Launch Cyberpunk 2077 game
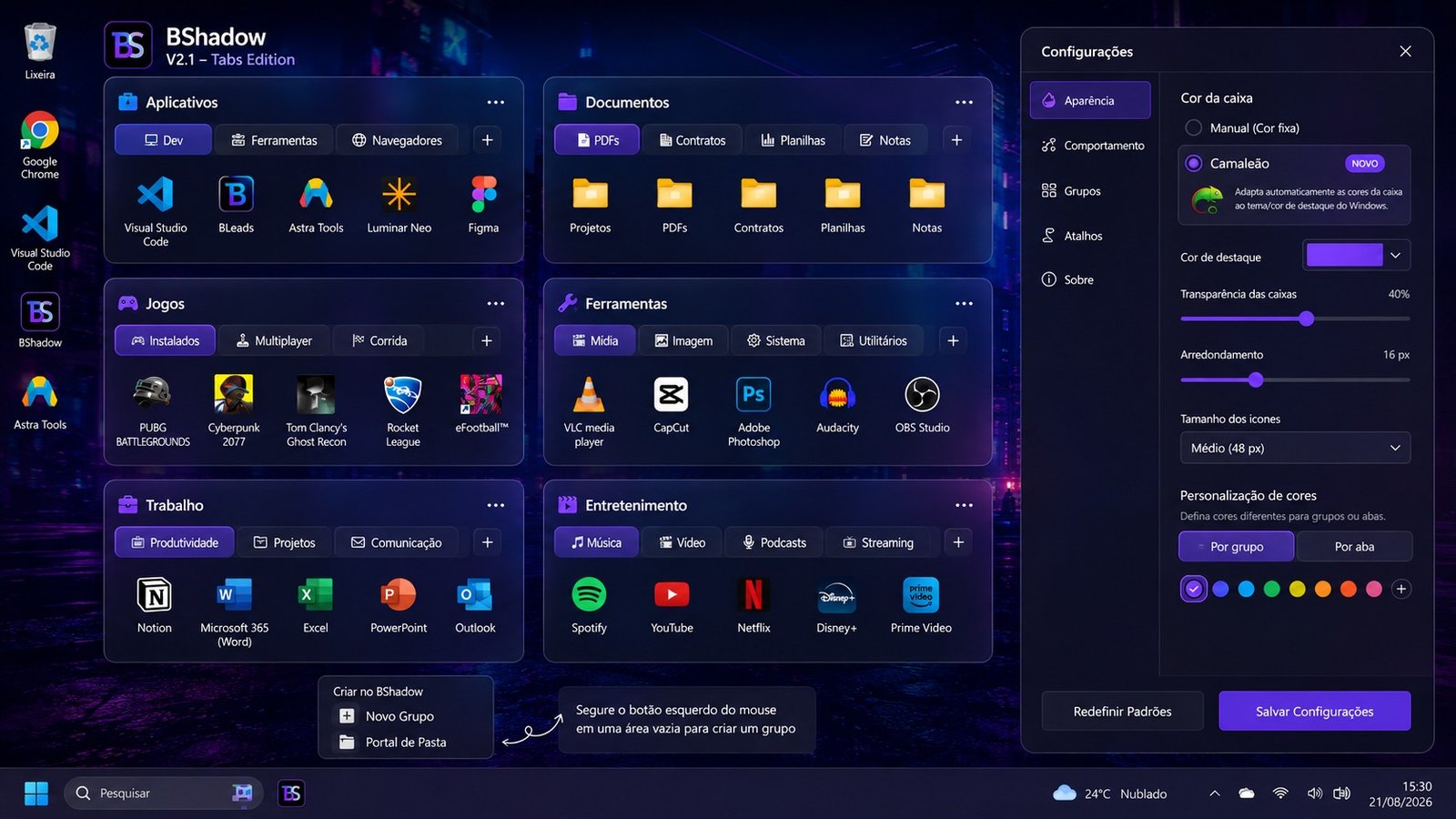This screenshot has height=819, width=1456. 234,395
